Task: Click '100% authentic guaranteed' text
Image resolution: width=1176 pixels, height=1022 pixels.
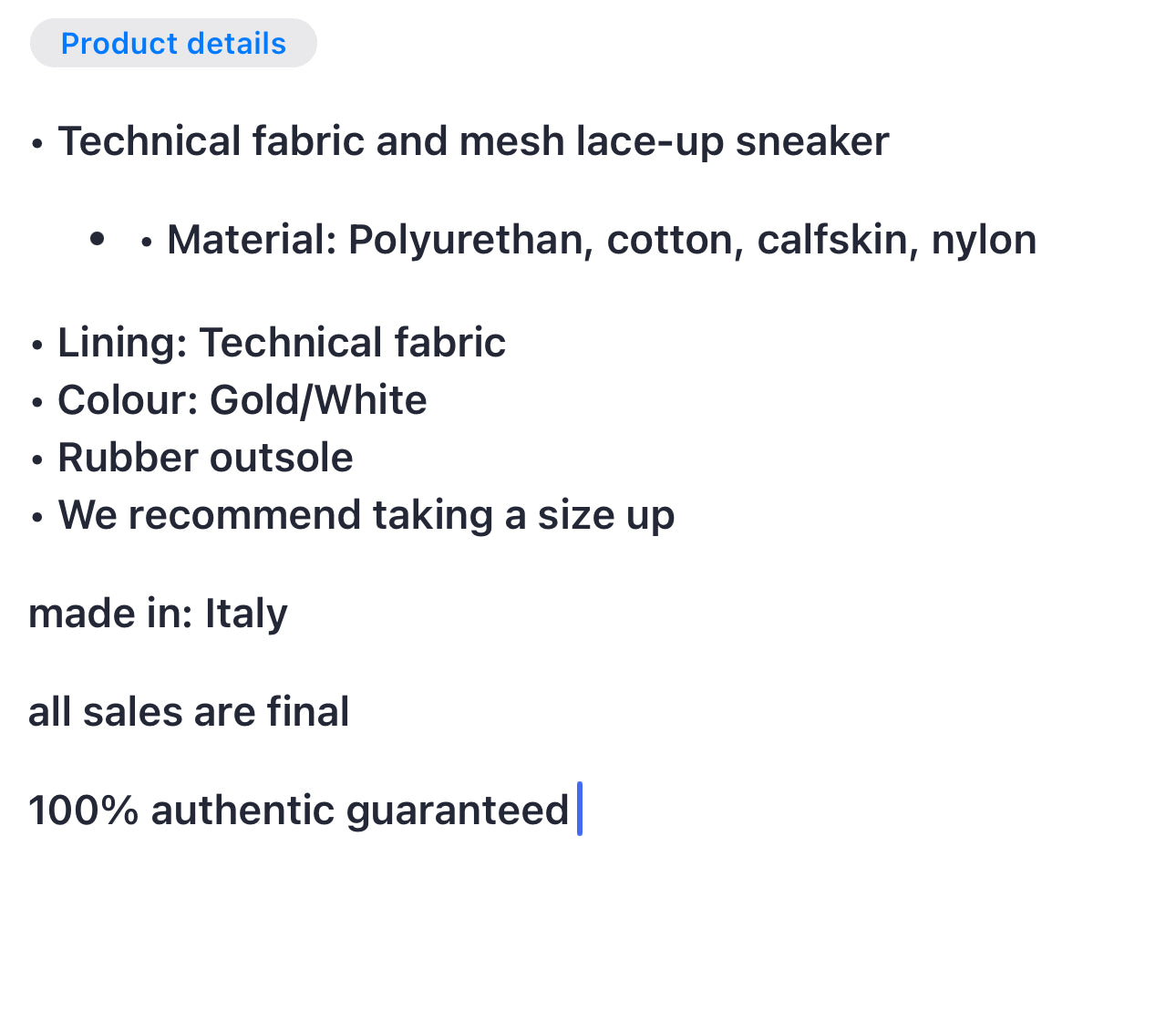Action: click(x=299, y=810)
